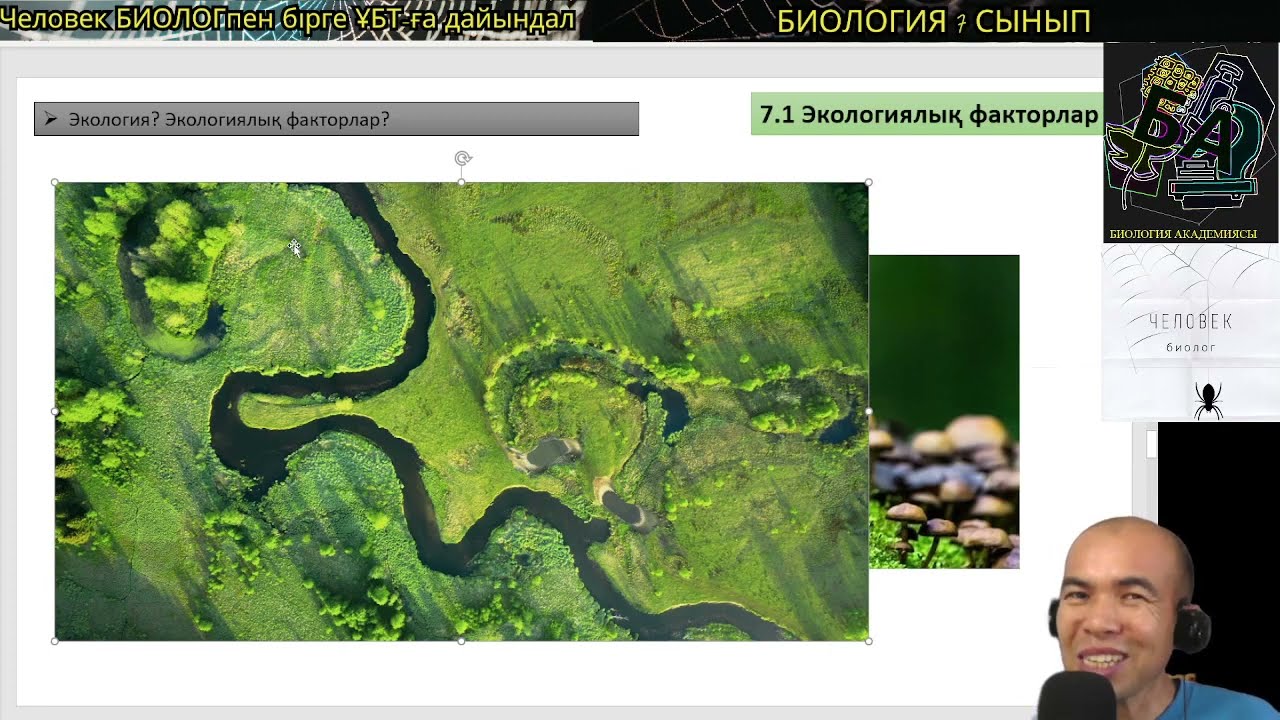This screenshot has width=1280, height=720.
Task: Click the '7.1 Экологиялық факторлар' title box
Action: [x=926, y=114]
